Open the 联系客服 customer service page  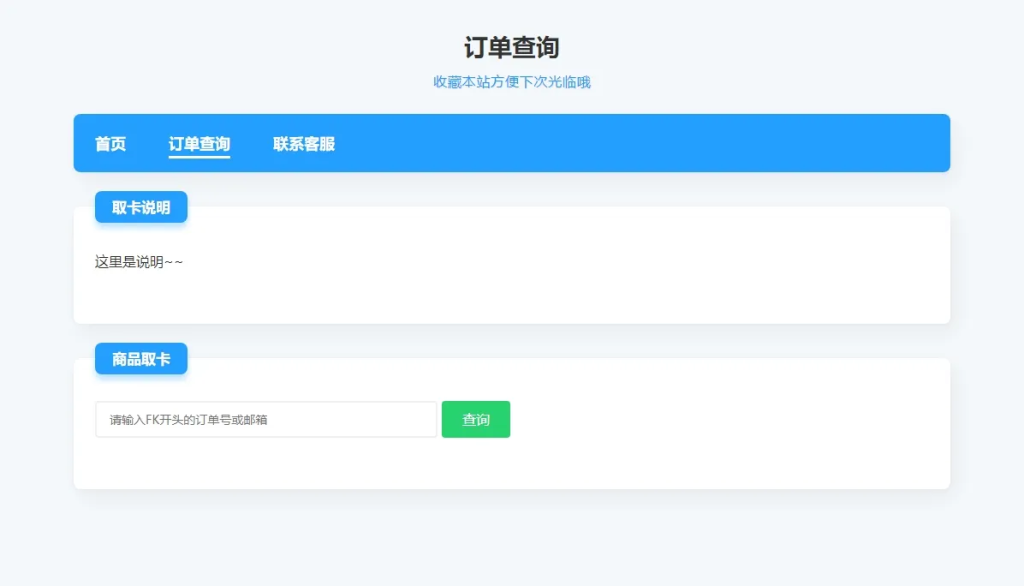coord(304,144)
